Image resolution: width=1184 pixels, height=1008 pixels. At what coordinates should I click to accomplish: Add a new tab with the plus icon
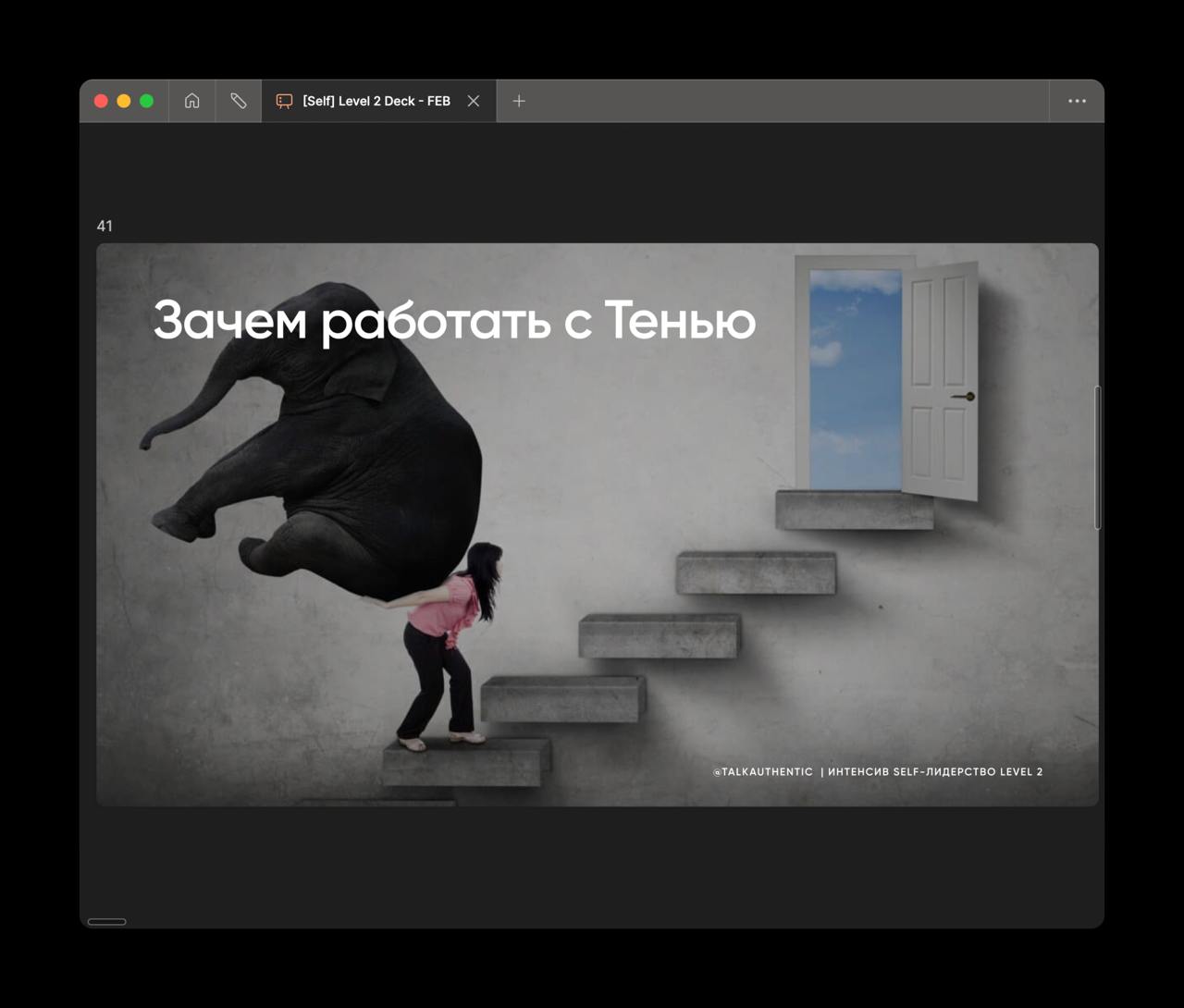pyautogui.click(x=519, y=101)
